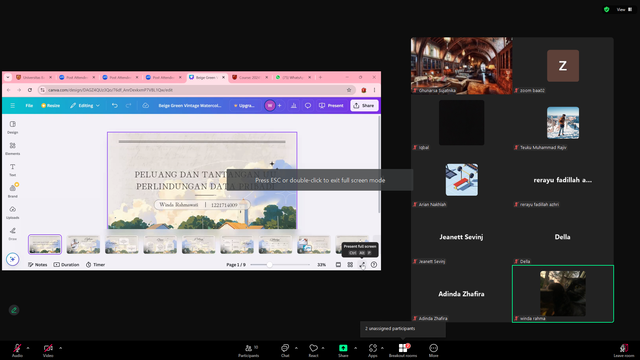Click the green Share screen button in Zoom
Image resolution: width=640 pixels, height=360 pixels.
pos(343,350)
